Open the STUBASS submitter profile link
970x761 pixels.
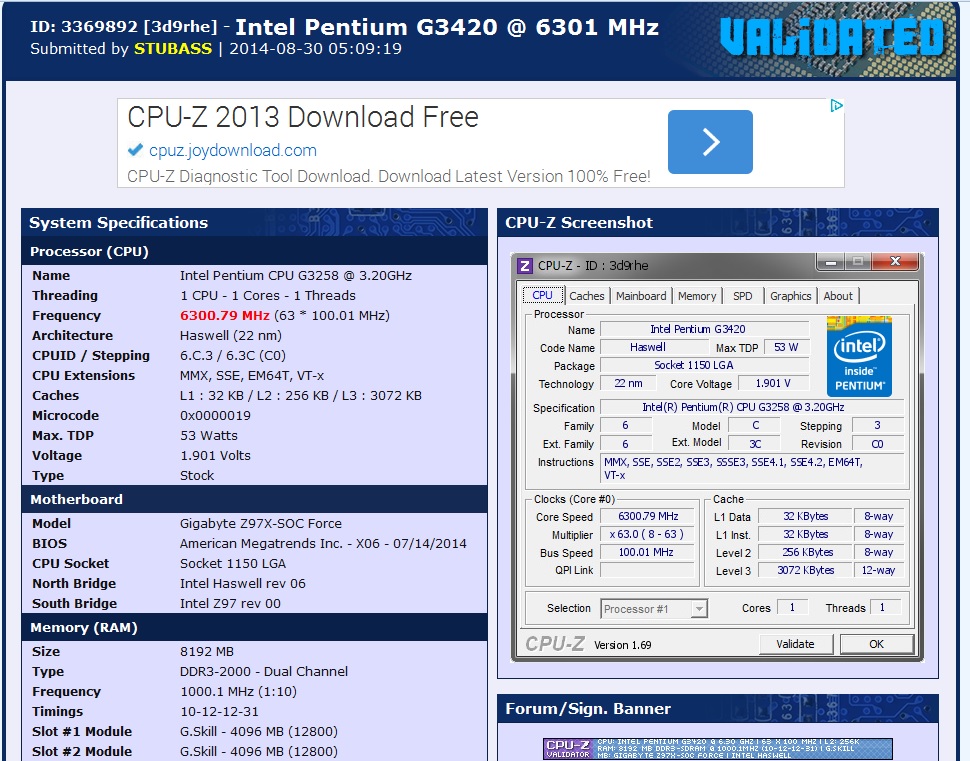[173, 49]
